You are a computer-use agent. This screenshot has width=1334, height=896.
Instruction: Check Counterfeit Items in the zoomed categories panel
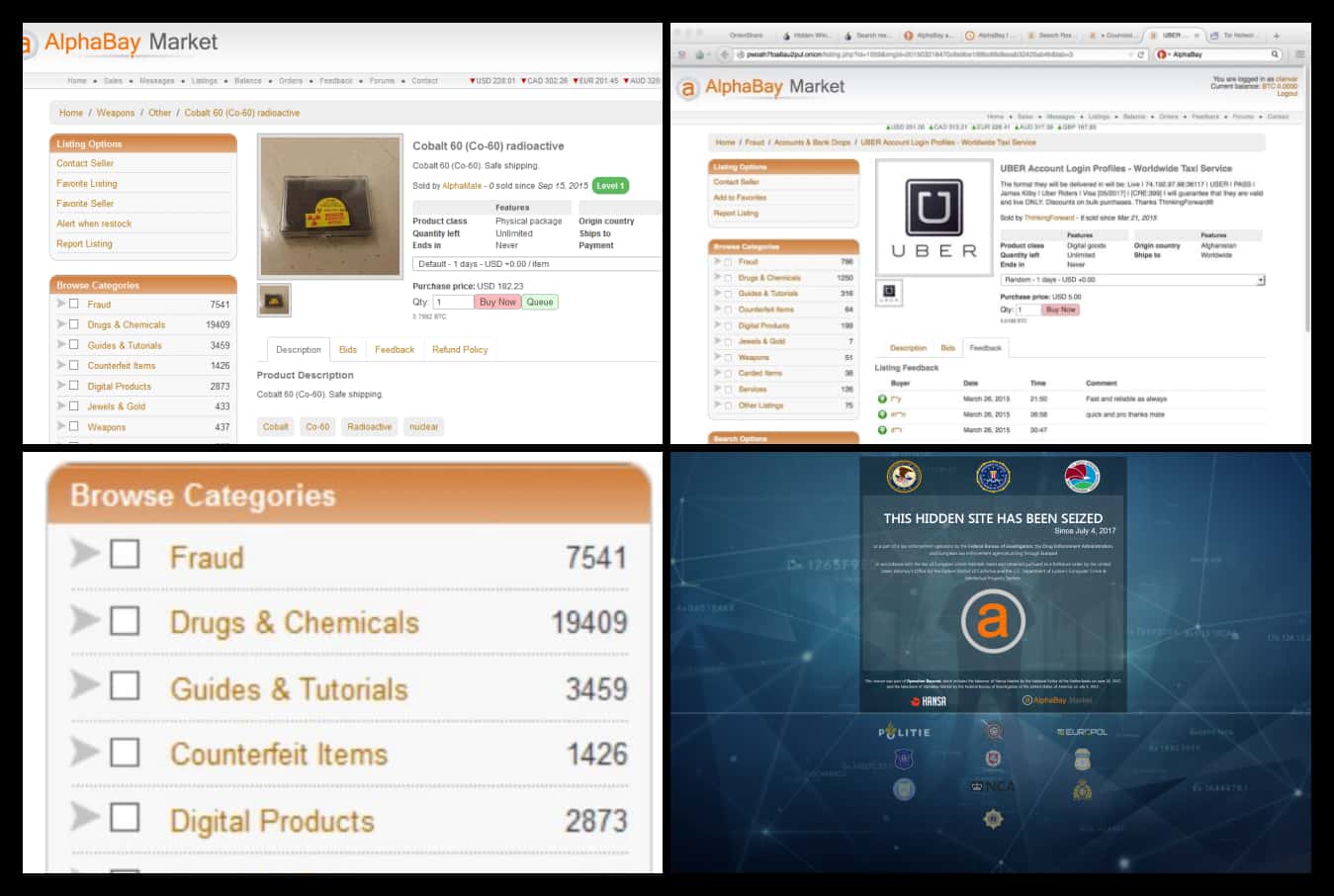pyautogui.click(x=125, y=752)
